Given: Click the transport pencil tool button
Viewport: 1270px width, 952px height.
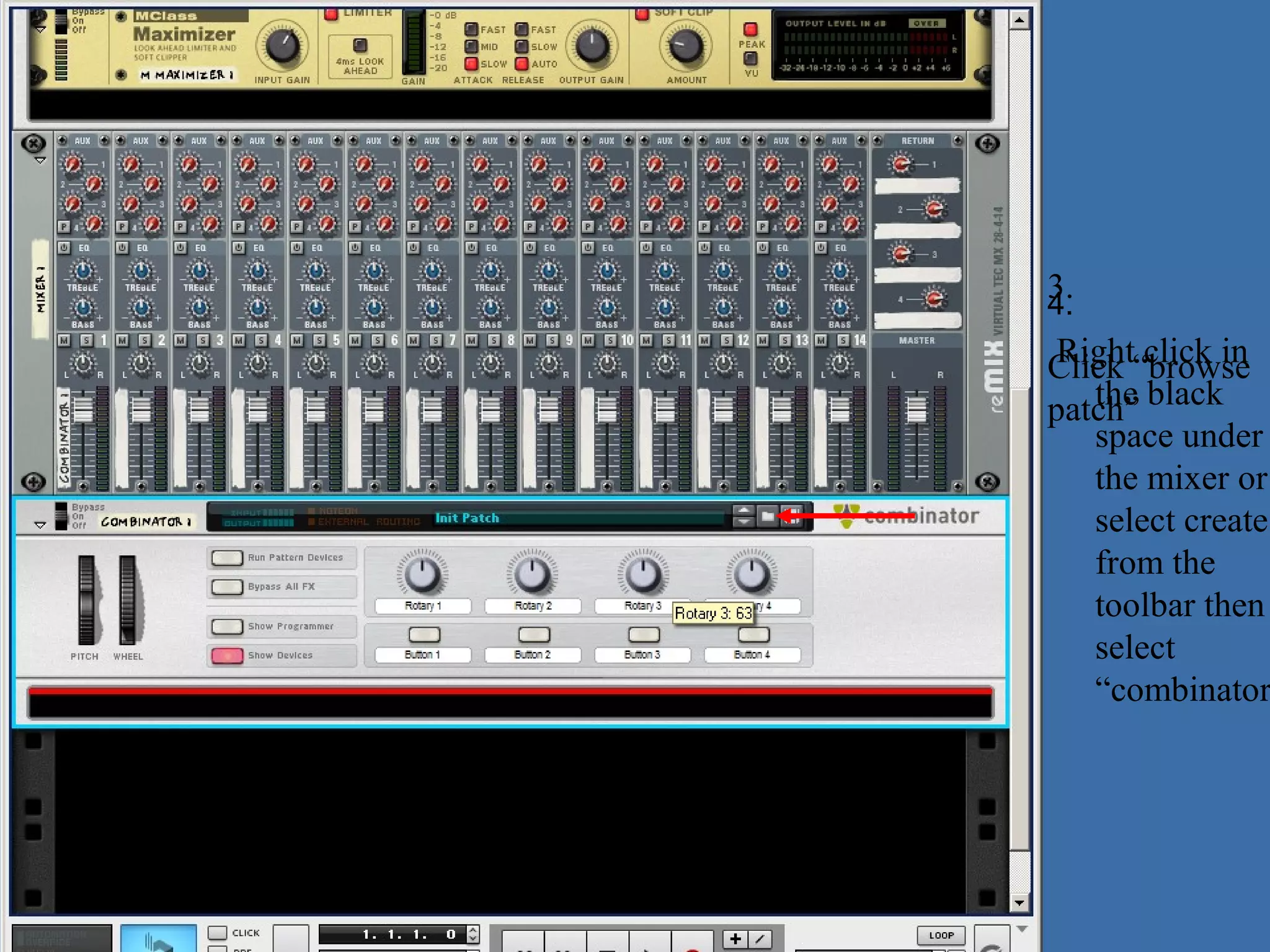Looking at the screenshot, I should (760, 939).
